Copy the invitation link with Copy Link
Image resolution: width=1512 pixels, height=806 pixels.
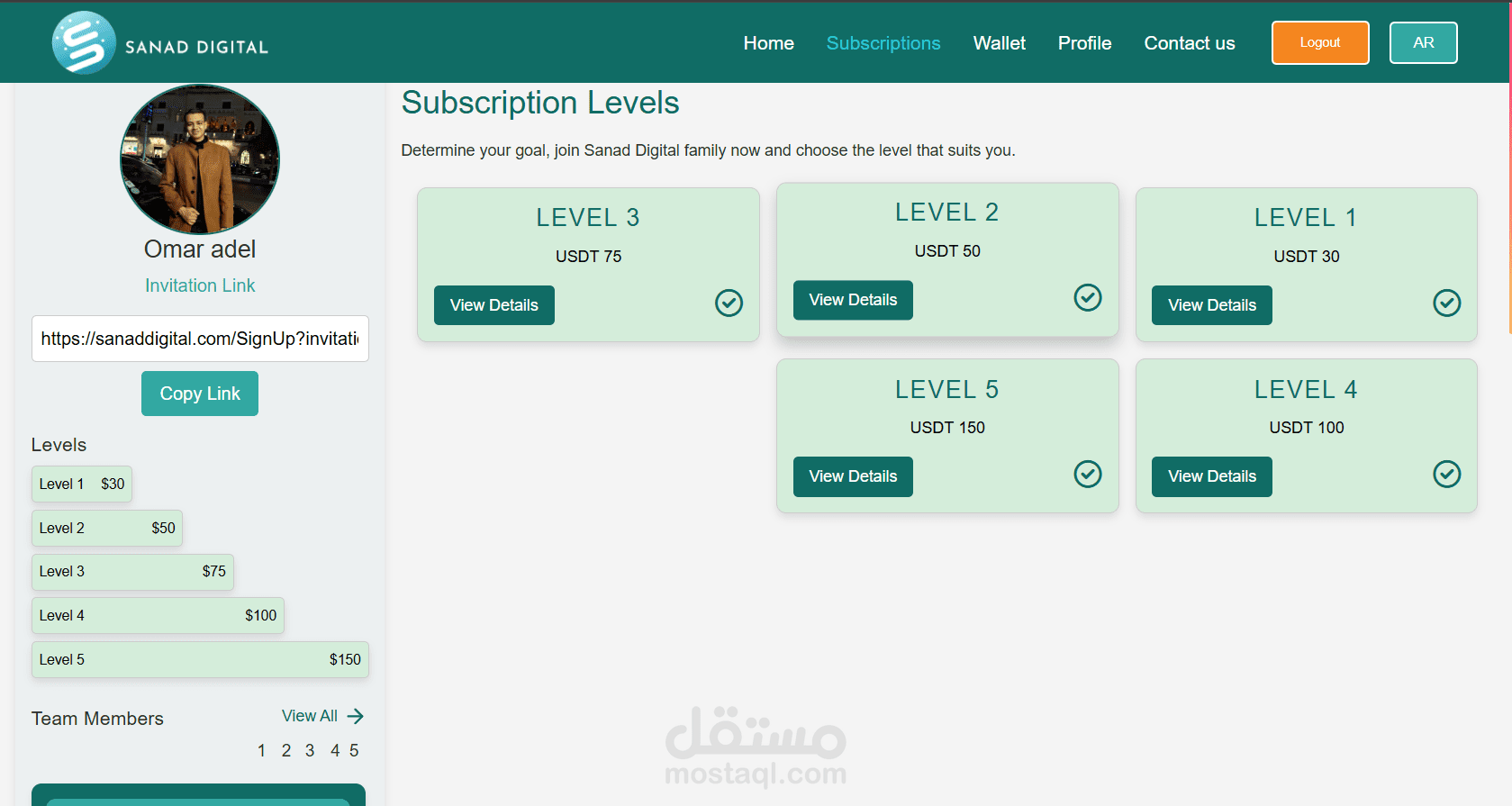[x=200, y=394]
